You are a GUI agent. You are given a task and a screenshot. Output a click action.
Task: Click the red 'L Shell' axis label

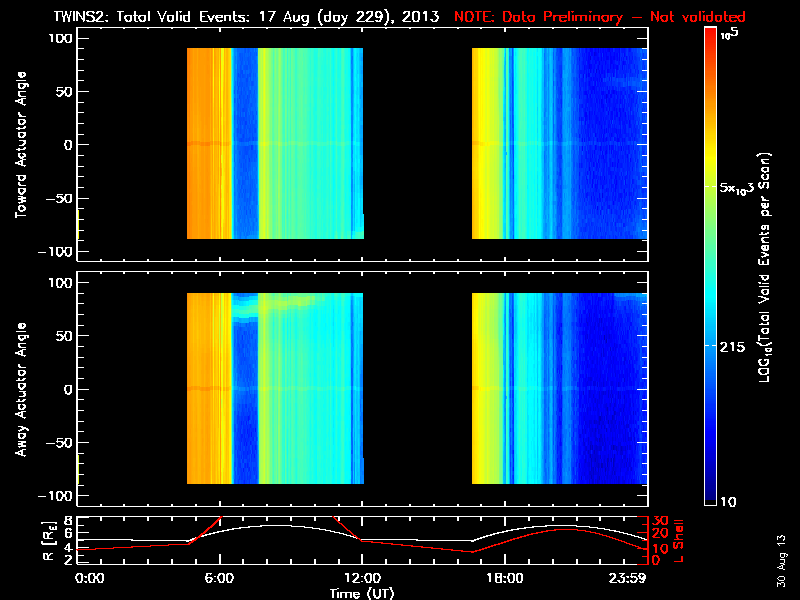(678, 541)
